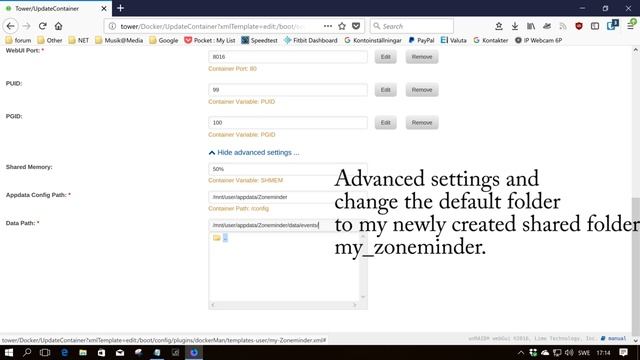Click the address bar URL
Screen dimensions: 640x360
coord(212,26)
